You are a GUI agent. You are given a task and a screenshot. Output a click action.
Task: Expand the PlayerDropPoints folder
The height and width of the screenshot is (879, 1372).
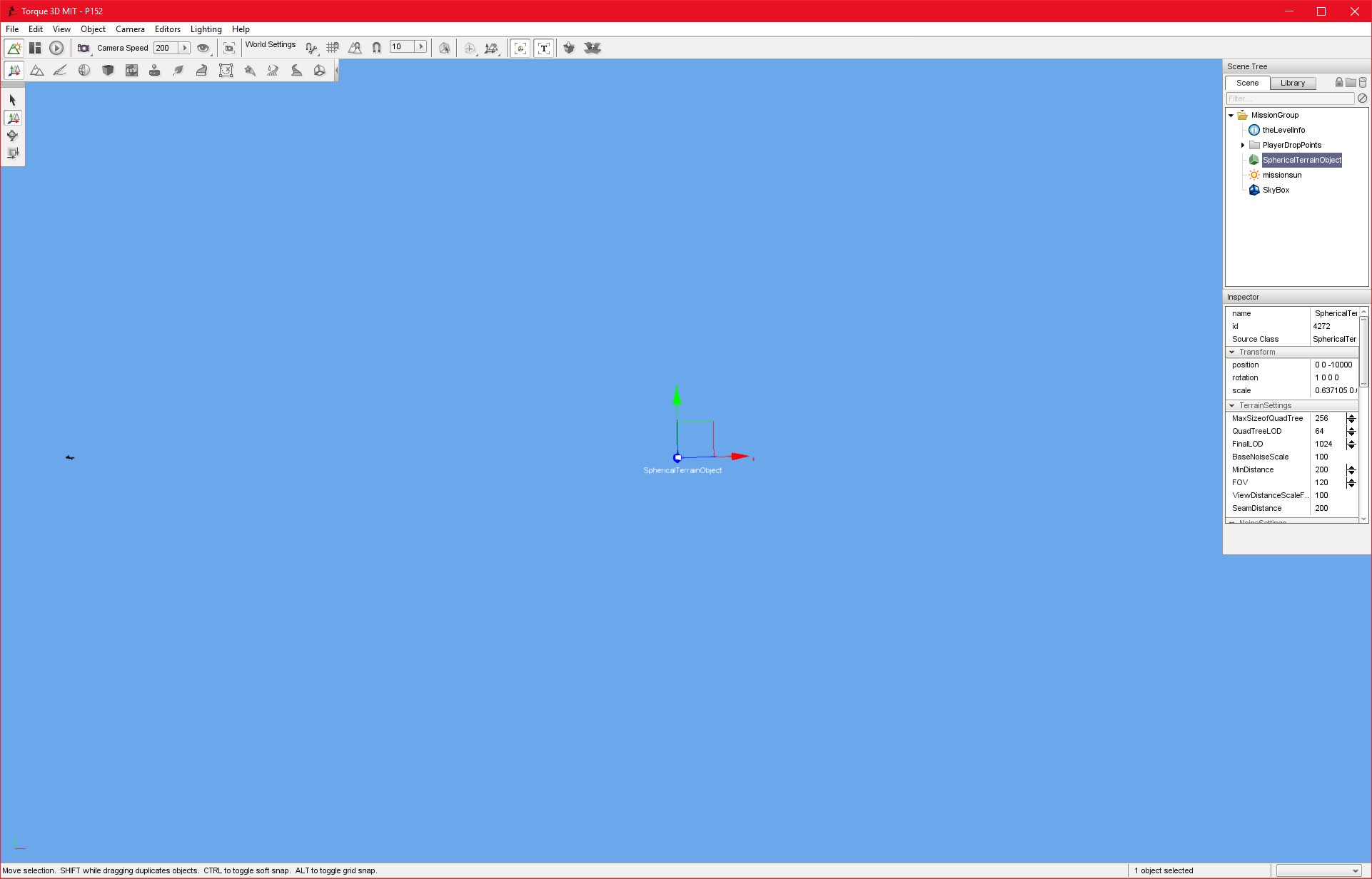pyautogui.click(x=1243, y=145)
